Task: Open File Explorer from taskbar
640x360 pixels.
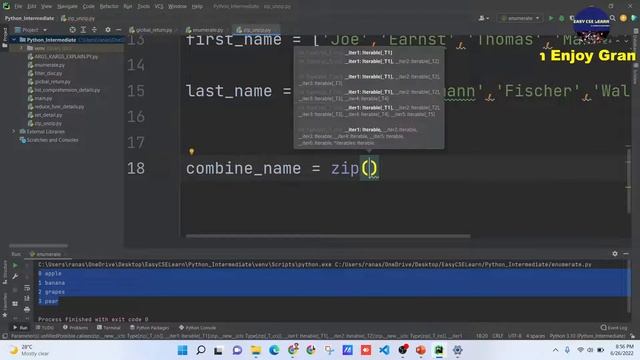Action: [256, 350]
